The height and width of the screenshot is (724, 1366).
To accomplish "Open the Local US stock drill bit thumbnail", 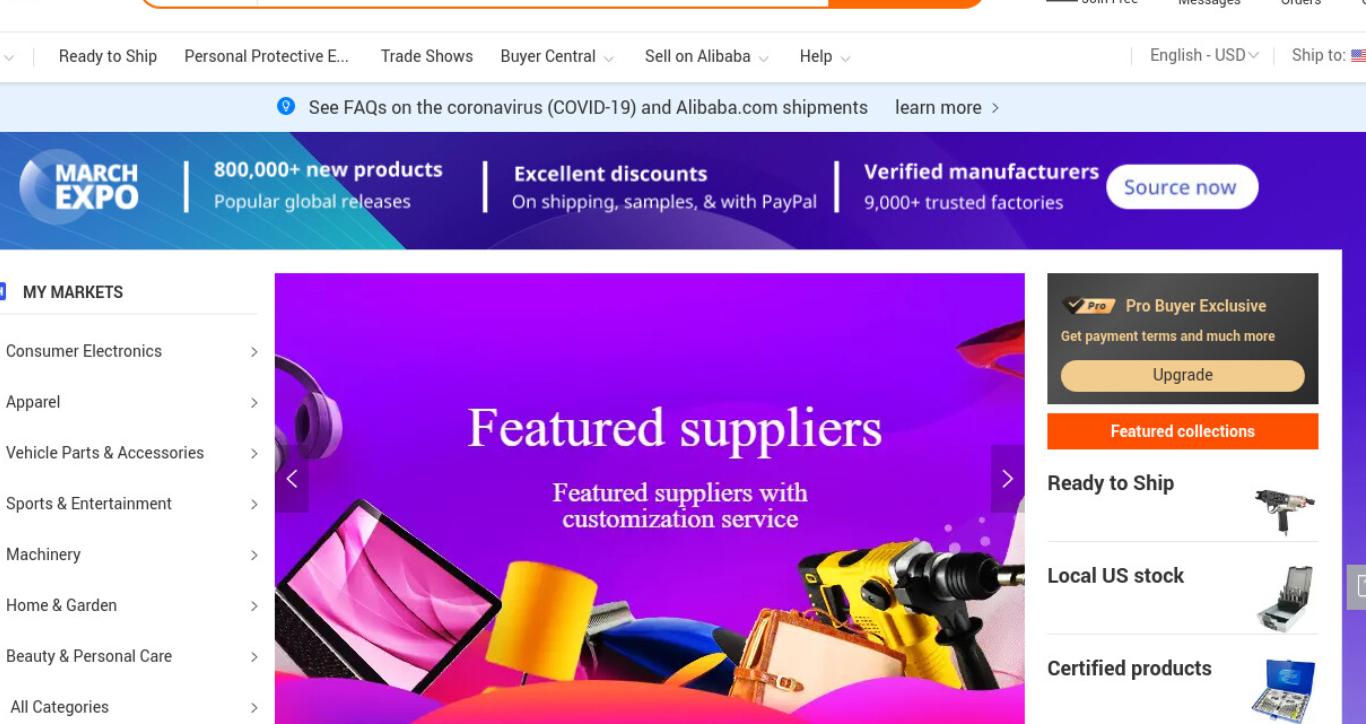I will [x=1285, y=600].
